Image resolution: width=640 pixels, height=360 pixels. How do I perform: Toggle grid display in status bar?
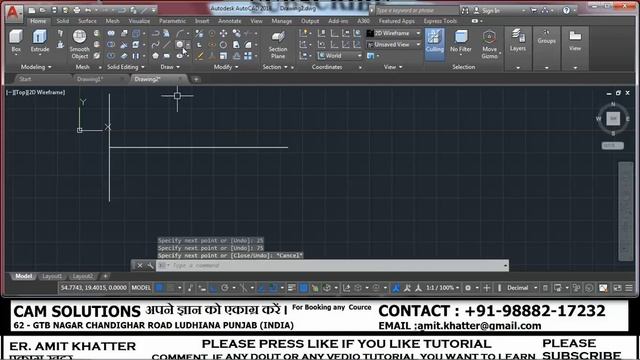pos(159,288)
